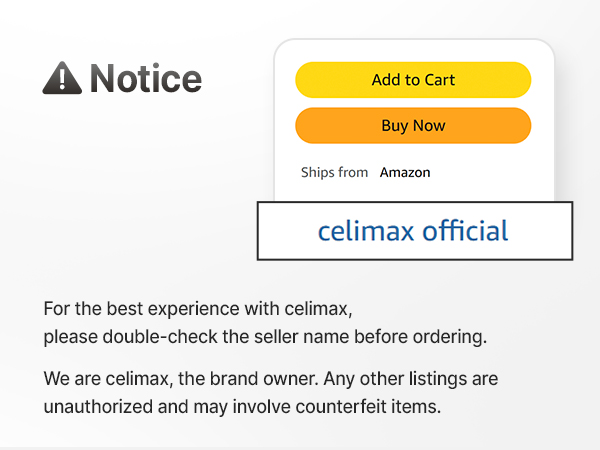Screen dimensions: 600x450
Task: Click the phrase 'before ordering'
Action: pyautogui.click(x=420, y=337)
